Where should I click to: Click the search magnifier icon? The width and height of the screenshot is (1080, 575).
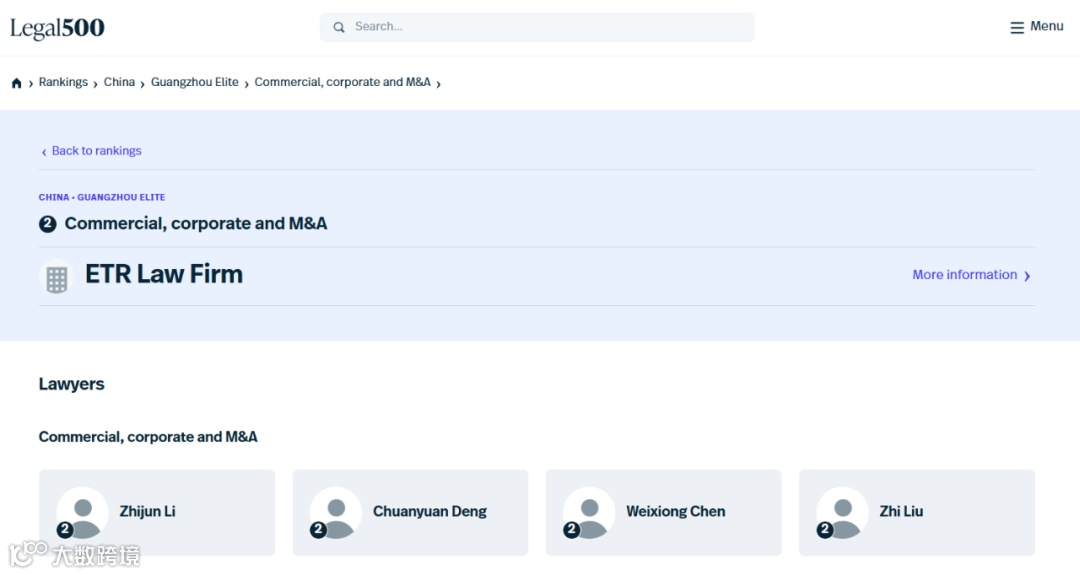[339, 28]
